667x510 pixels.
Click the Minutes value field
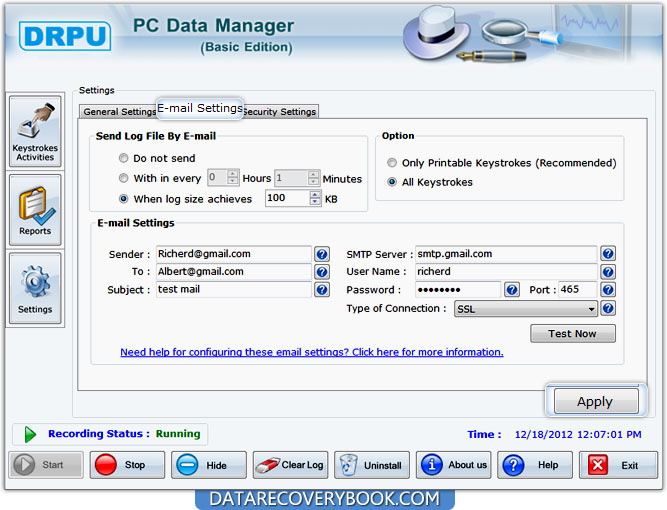[292, 177]
